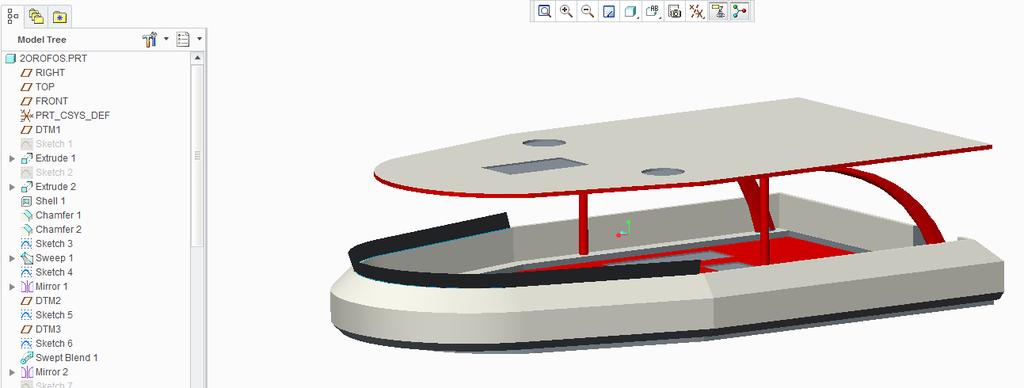Zoom in using the magnifier plus icon

pyautogui.click(x=566, y=11)
